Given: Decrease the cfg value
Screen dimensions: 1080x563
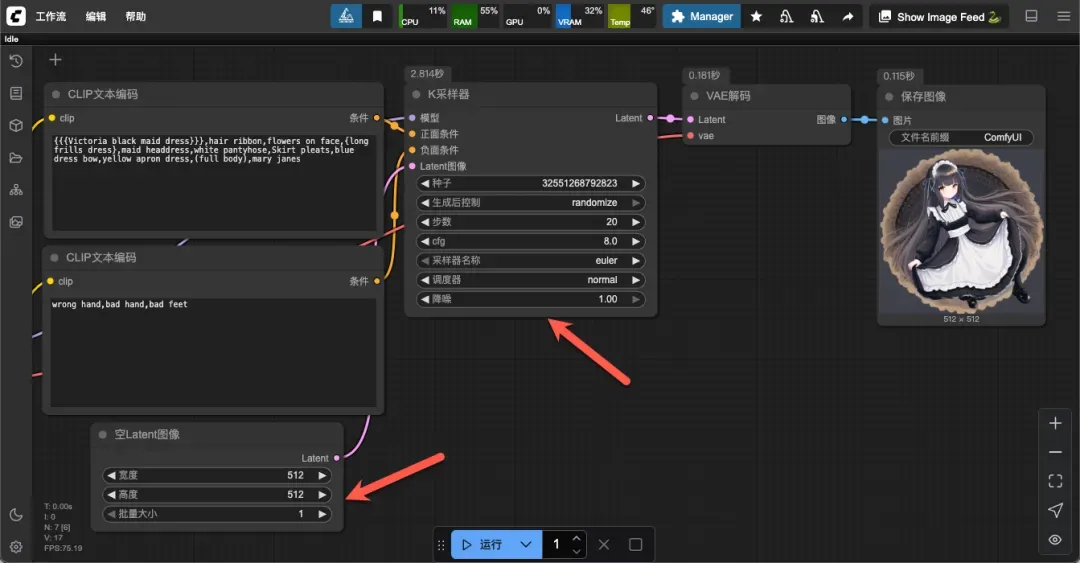Looking at the screenshot, I should 425,241.
